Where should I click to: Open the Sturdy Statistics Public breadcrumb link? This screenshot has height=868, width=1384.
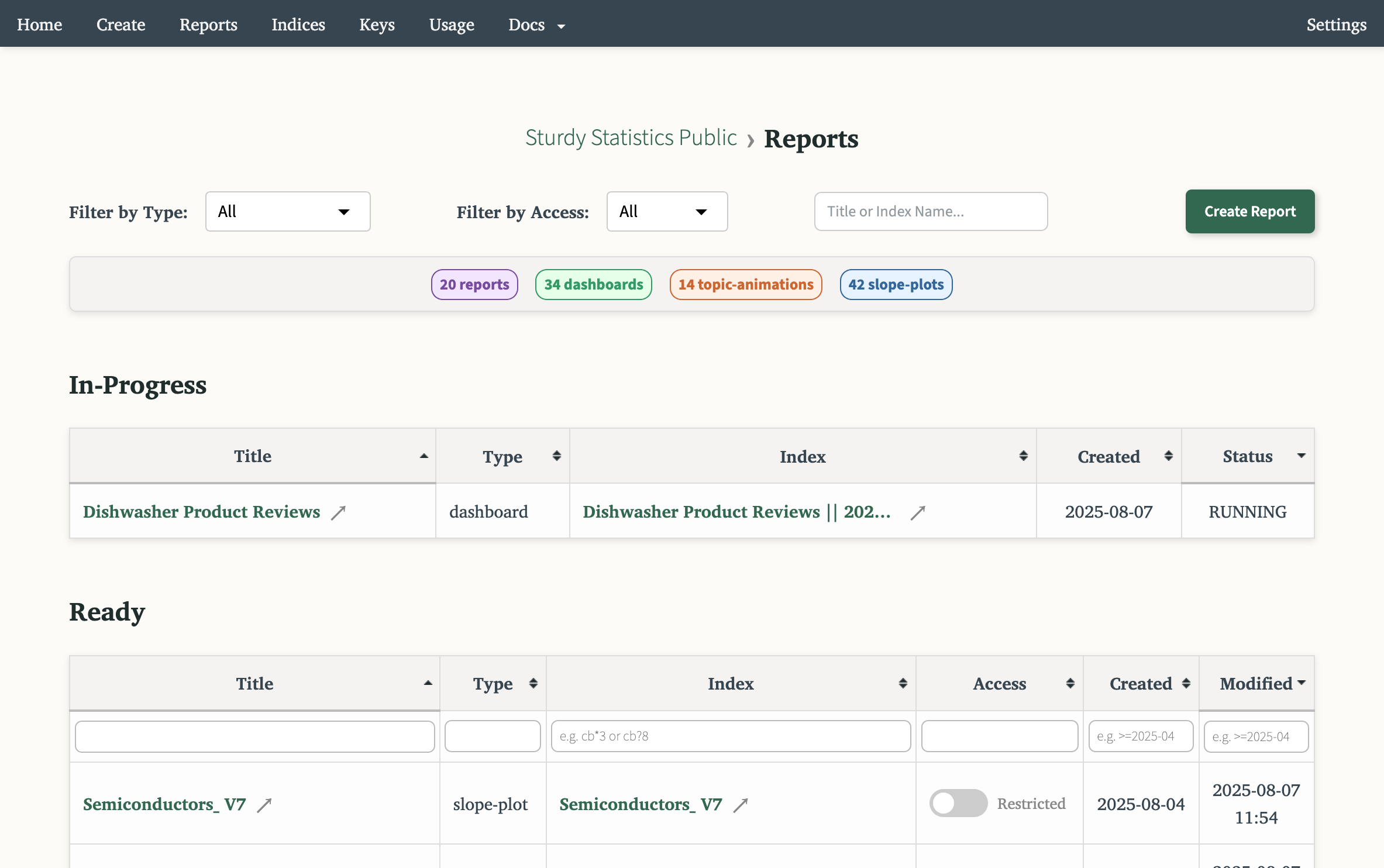click(x=631, y=138)
